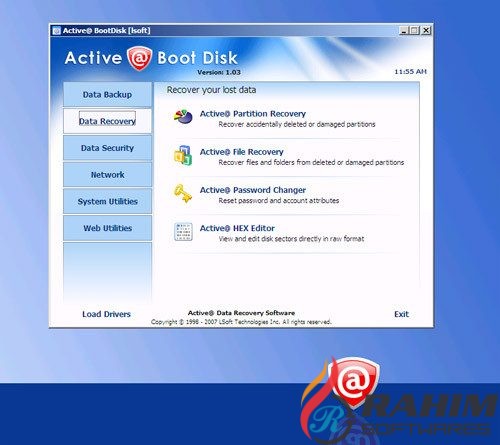500x445 pixels.
Task: Click 'Recover files and folders from deleted' description
Action: tap(311, 163)
